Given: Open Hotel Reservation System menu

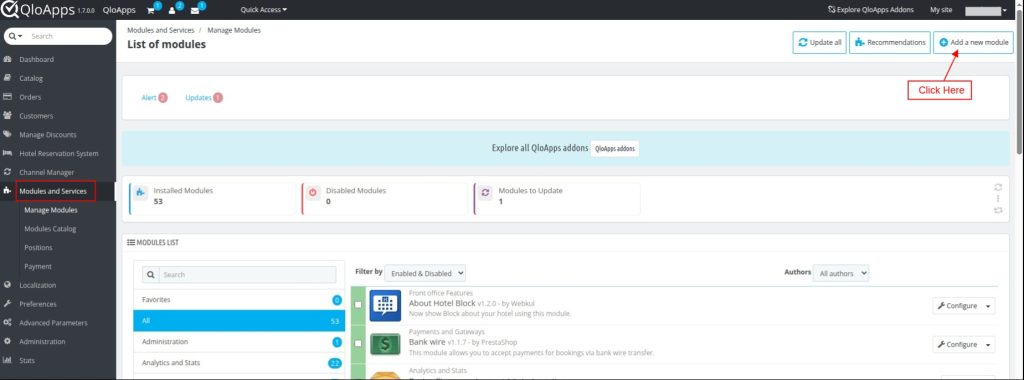Looking at the screenshot, I should pos(59,153).
